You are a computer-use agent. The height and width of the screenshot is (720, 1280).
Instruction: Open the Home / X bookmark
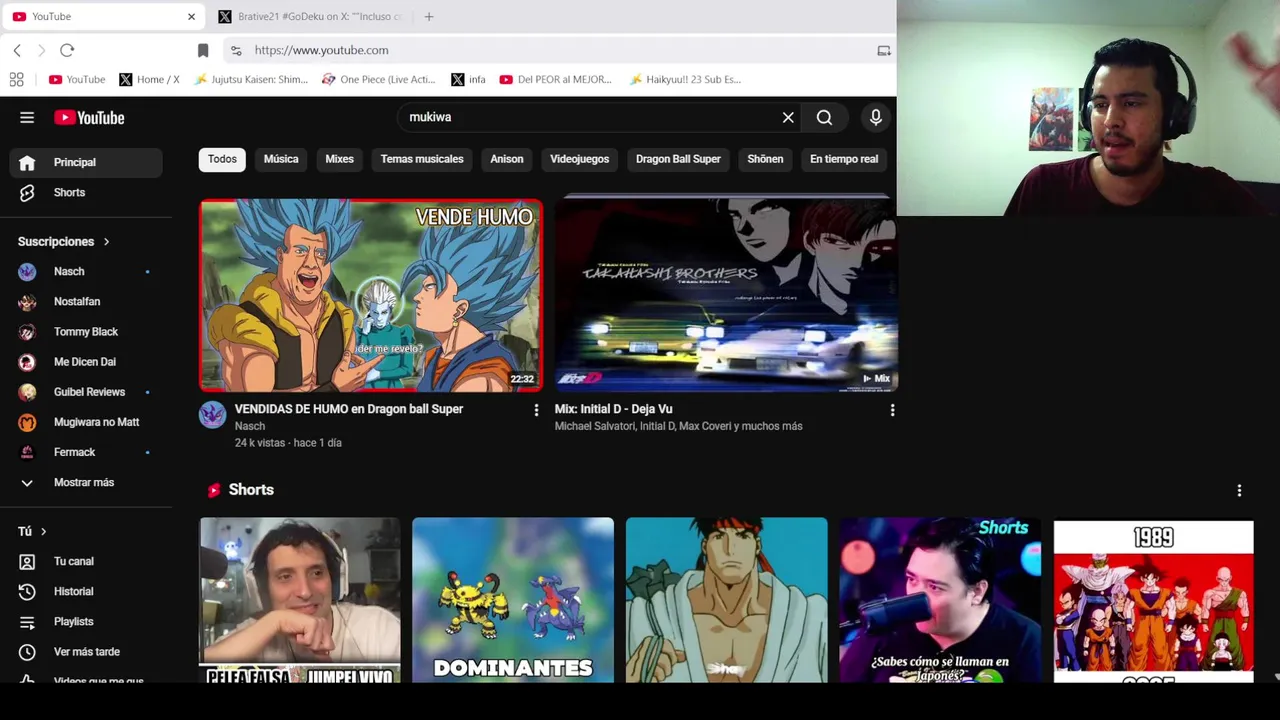click(149, 79)
